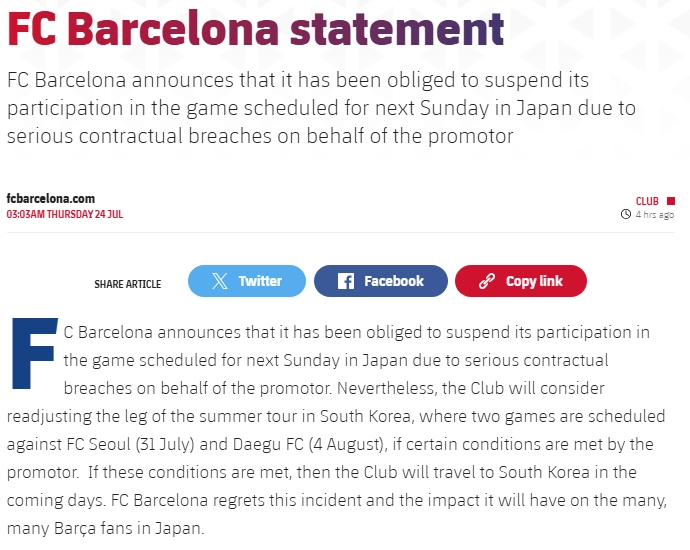Click the X logo in Twitter button
The width and height of the screenshot is (690, 550).
pos(220,281)
